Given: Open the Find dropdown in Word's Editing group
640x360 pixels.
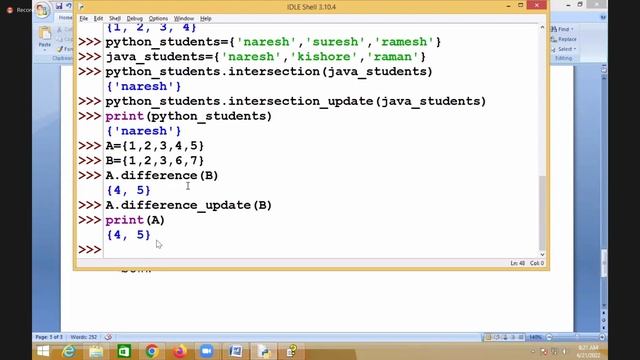Looking at the screenshot, I should coord(562,29).
